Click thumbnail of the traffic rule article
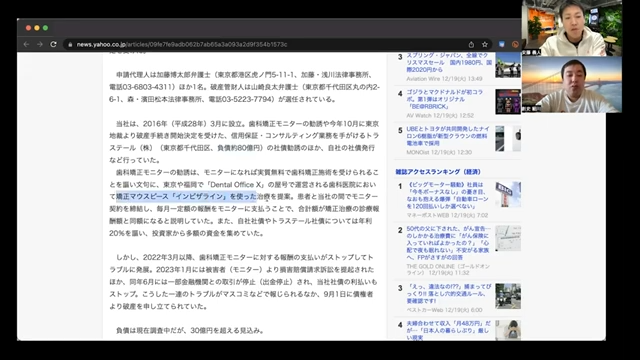The width and height of the screenshot is (640, 360). click(x=508, y=296)
